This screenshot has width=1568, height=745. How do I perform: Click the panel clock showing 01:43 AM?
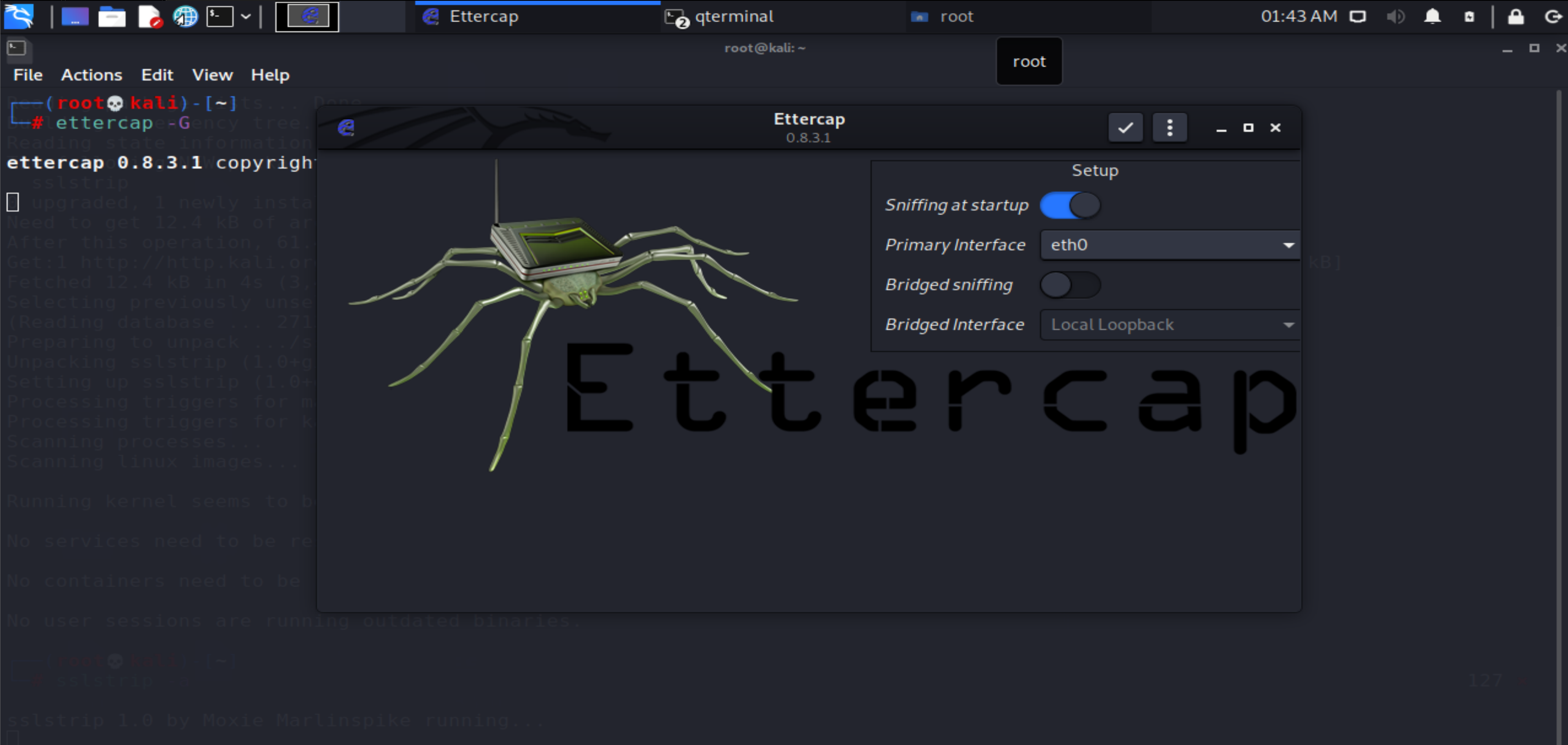click(1299, 16)
